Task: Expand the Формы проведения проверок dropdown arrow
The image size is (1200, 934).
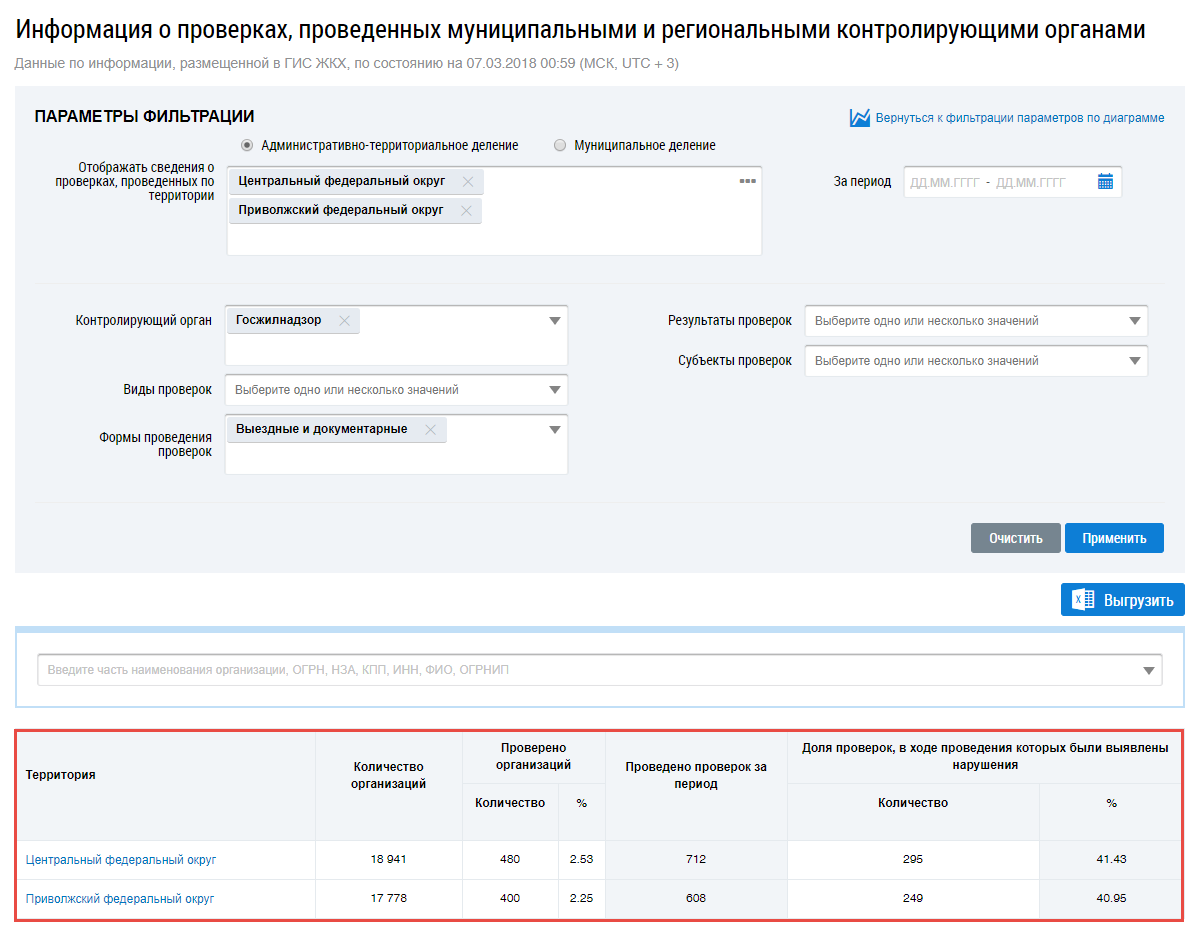Action: tap(555, 430)
